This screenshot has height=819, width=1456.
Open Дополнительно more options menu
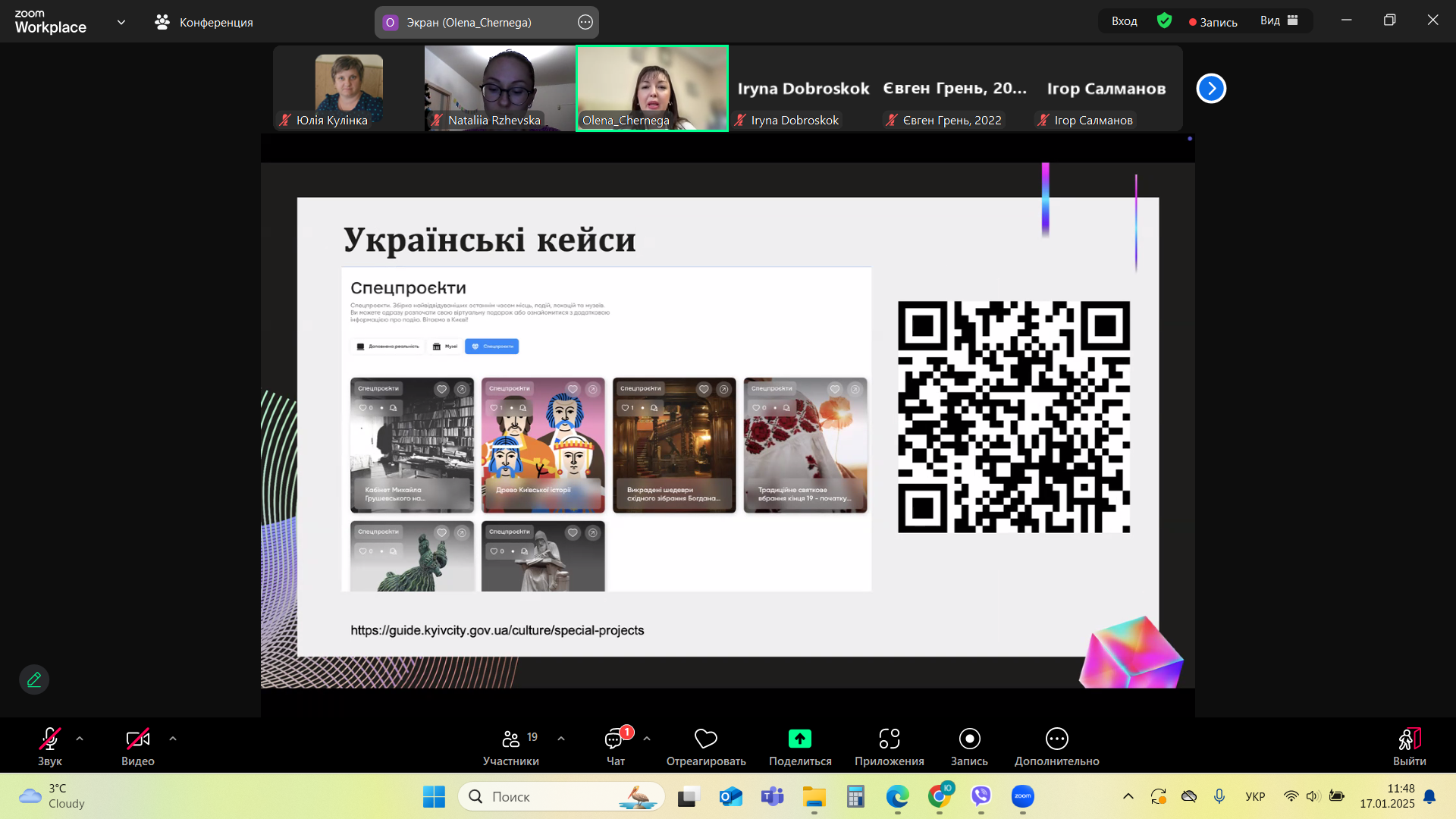point(1057,746)
